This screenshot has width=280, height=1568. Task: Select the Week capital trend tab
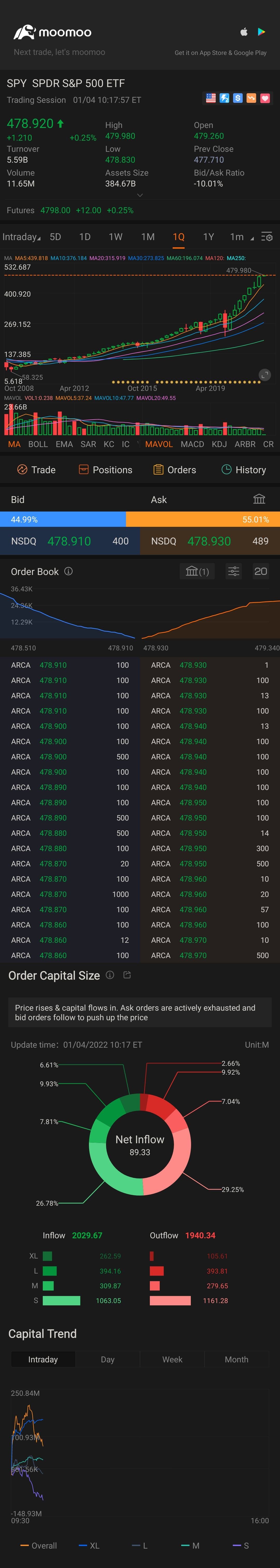(172, 1359)
